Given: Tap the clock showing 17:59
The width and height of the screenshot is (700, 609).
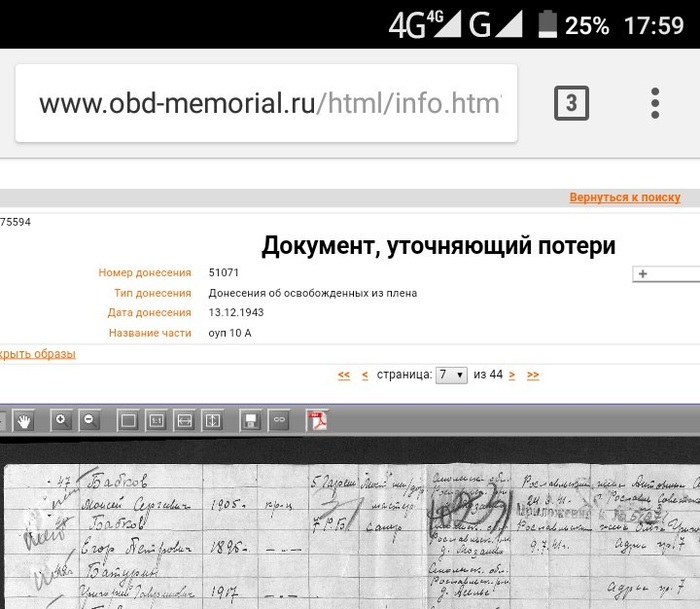Looking at the screenshot, I should [x=654, y=25].
